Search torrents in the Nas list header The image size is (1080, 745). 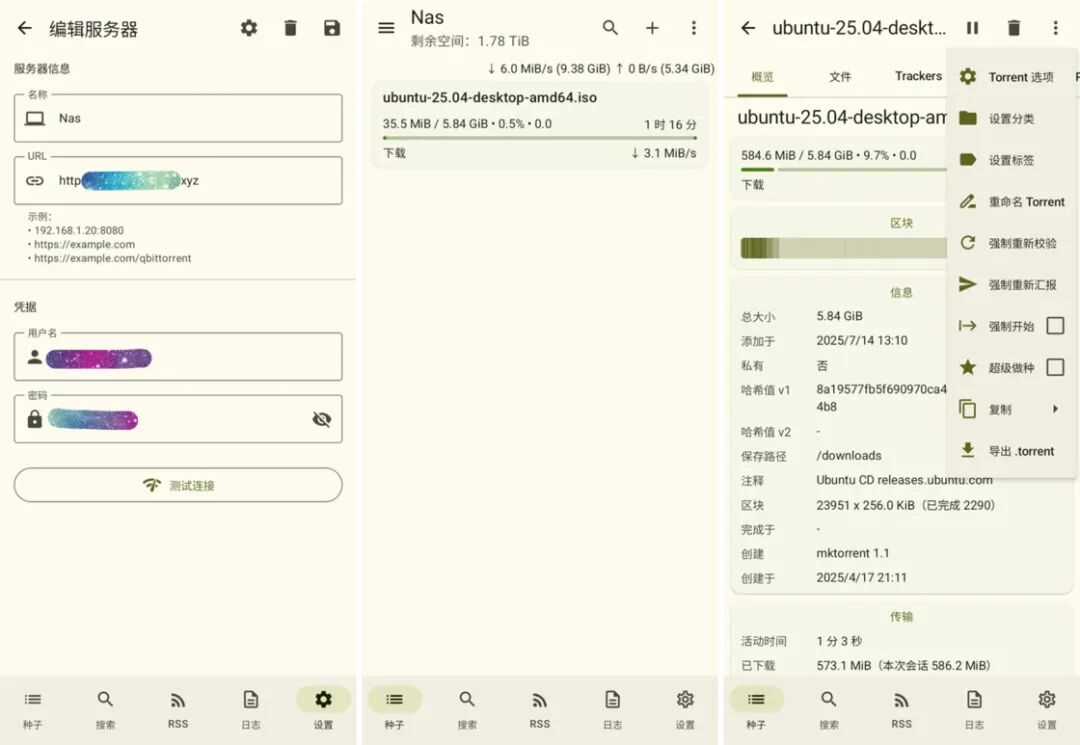[610, 28]
